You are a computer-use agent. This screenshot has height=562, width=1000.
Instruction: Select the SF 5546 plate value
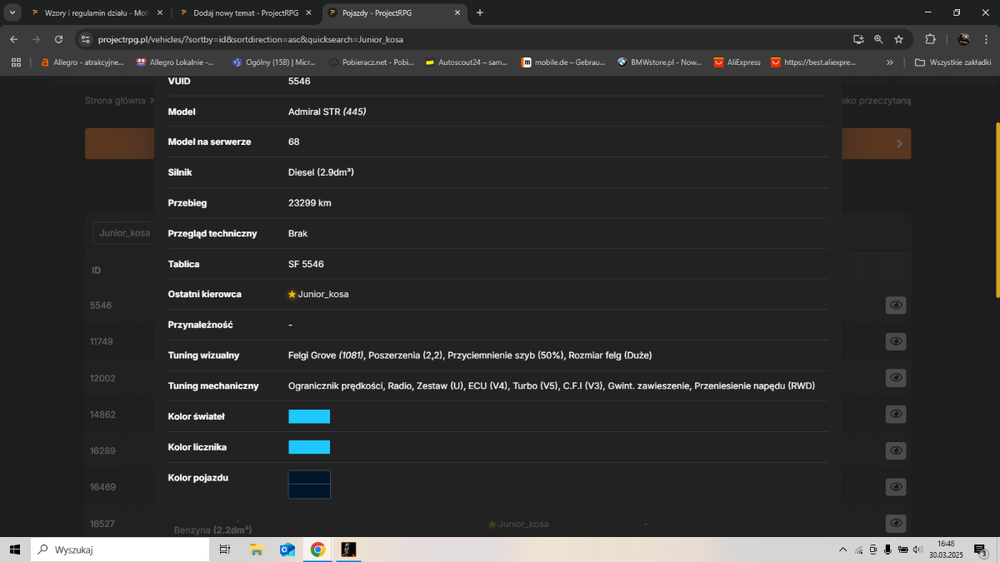pos(306,264)
